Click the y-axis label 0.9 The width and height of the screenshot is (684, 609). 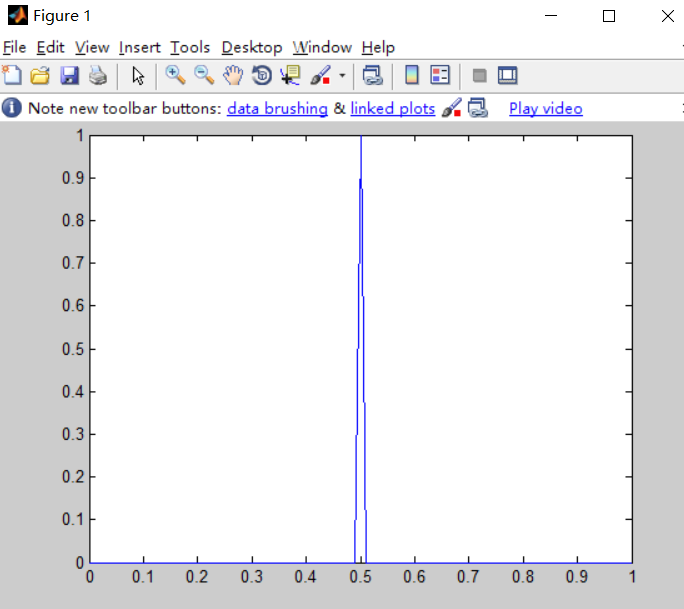(73, 178)
